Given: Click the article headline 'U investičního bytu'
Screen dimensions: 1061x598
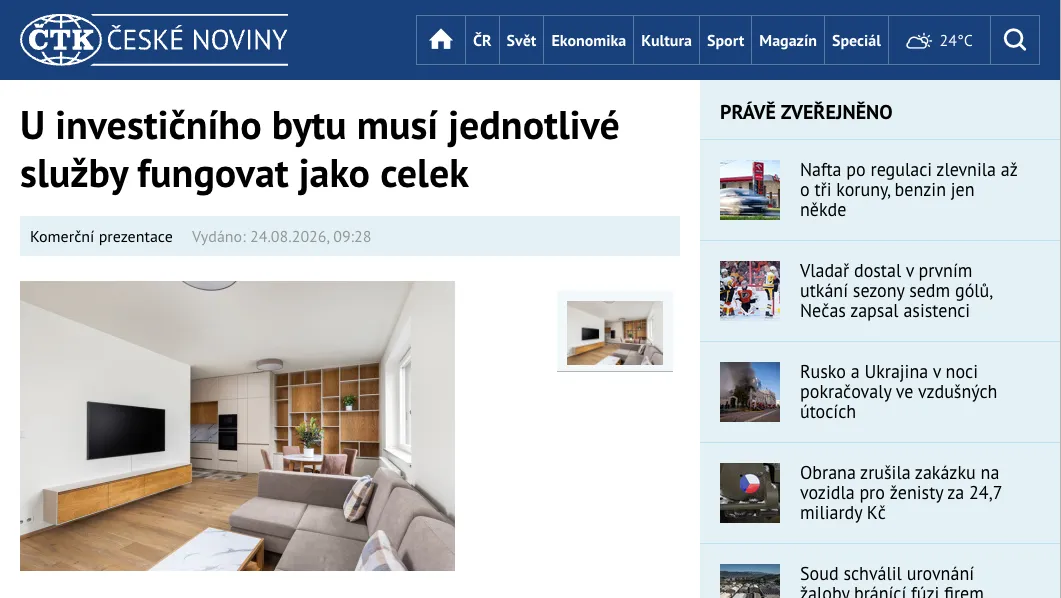Looking at the screenshot, I should click(319, 150).
